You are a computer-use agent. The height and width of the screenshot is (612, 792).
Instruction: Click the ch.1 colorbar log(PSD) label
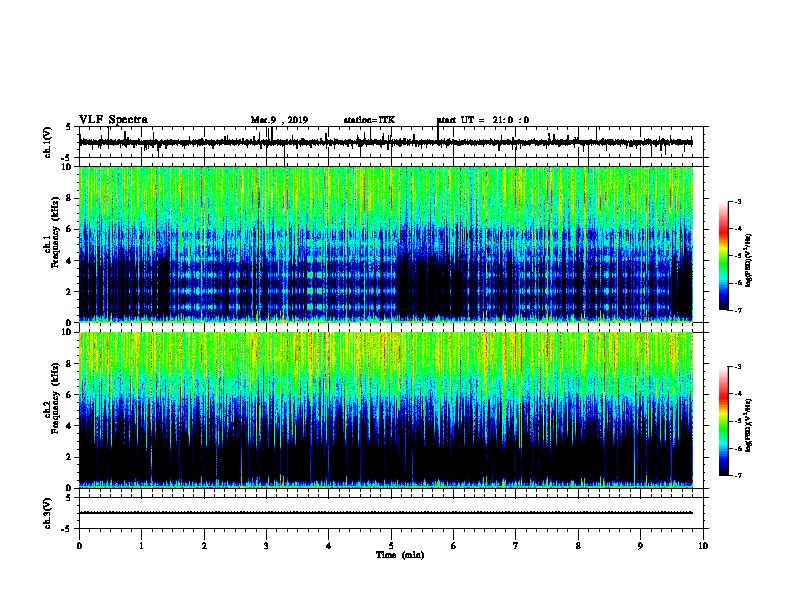tap(749, 261)
